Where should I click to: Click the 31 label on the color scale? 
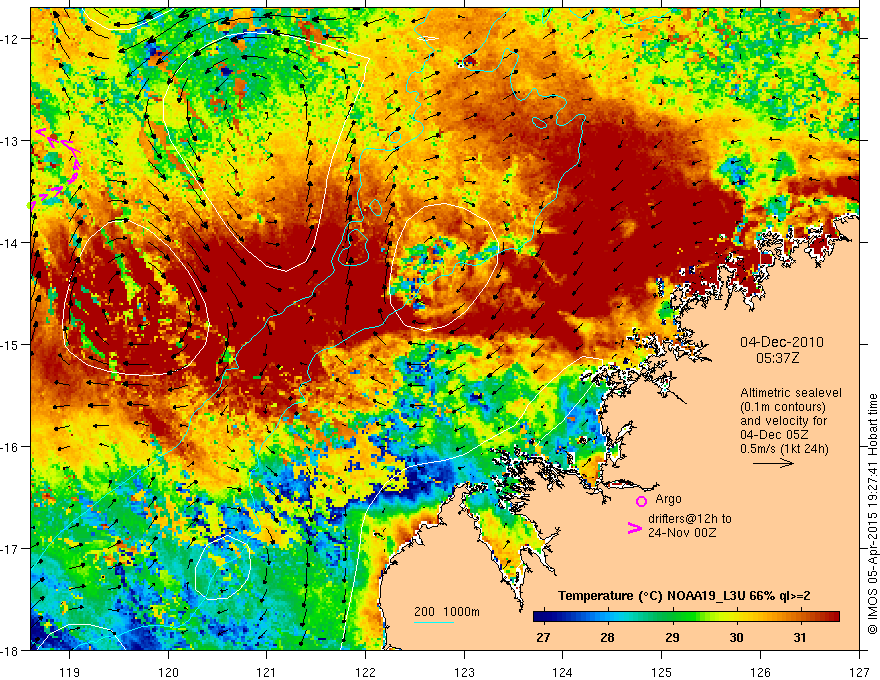[x=800, y=638]
